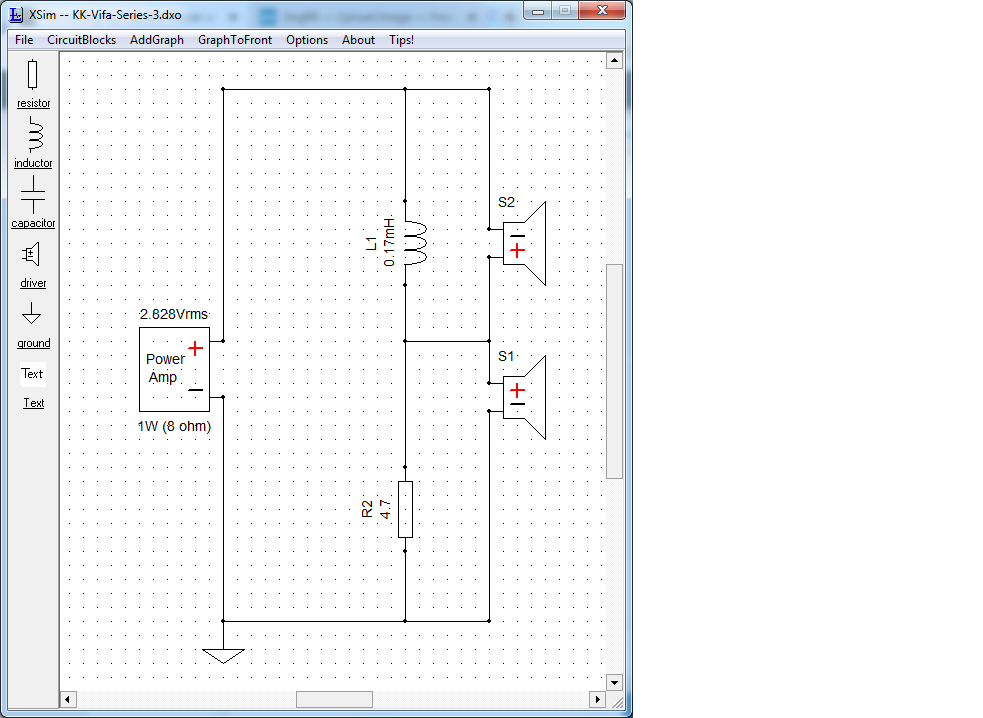983x718 pixels.
Task: Open the Tips! menu
Action: [401, 40]
